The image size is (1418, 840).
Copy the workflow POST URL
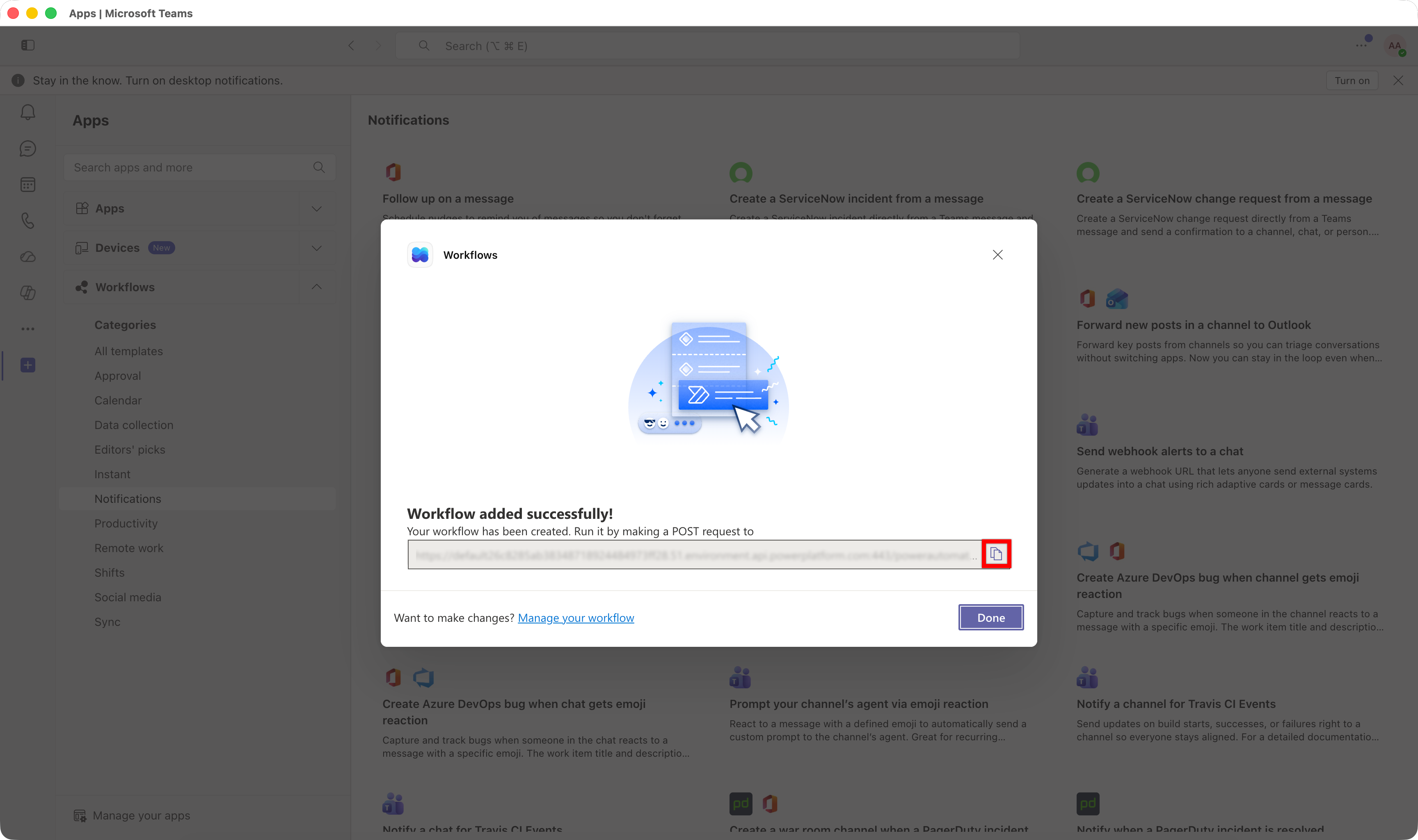[996, 554]
